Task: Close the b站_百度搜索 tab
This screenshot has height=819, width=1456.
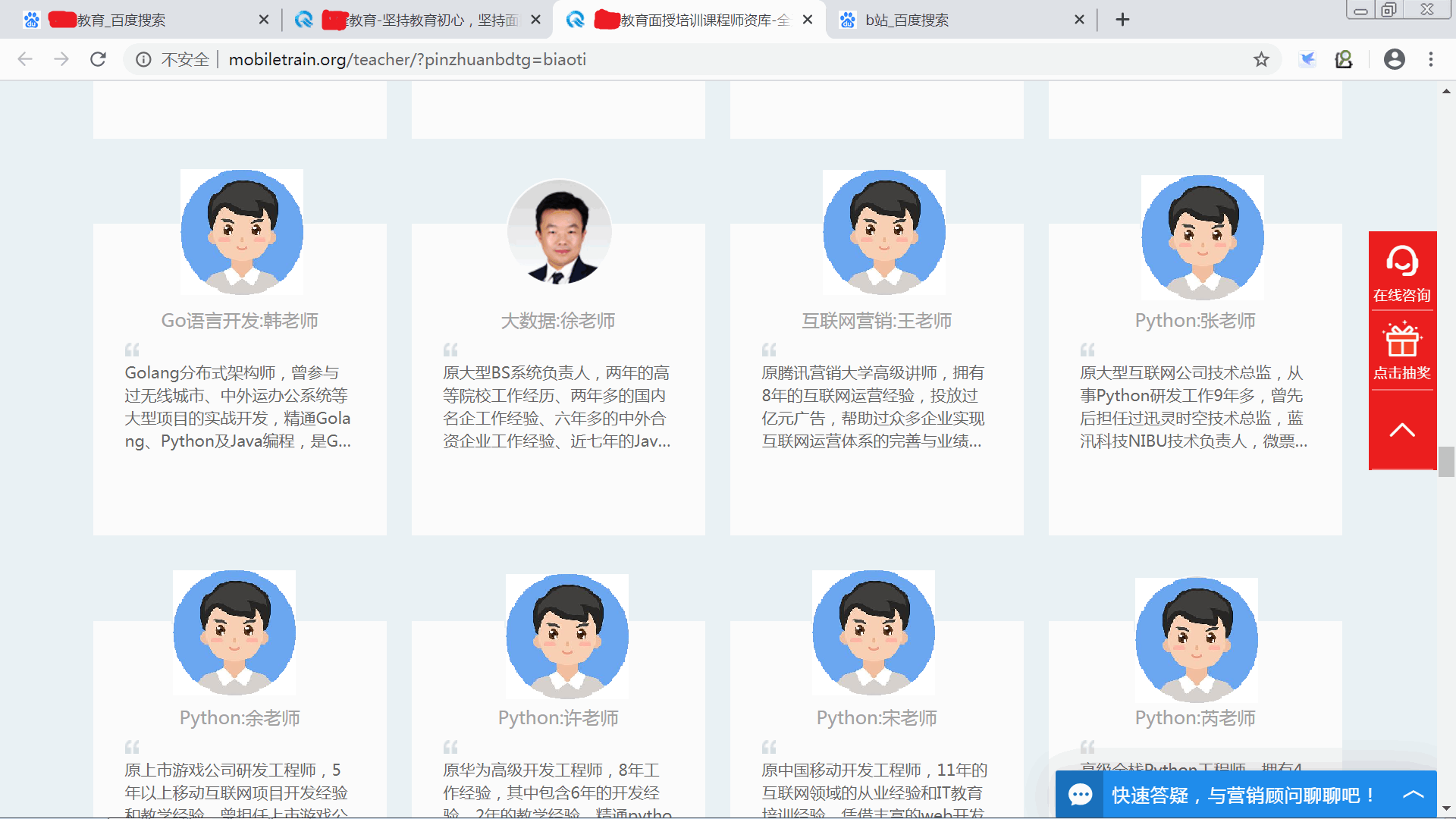Action: pos(1079,20)
